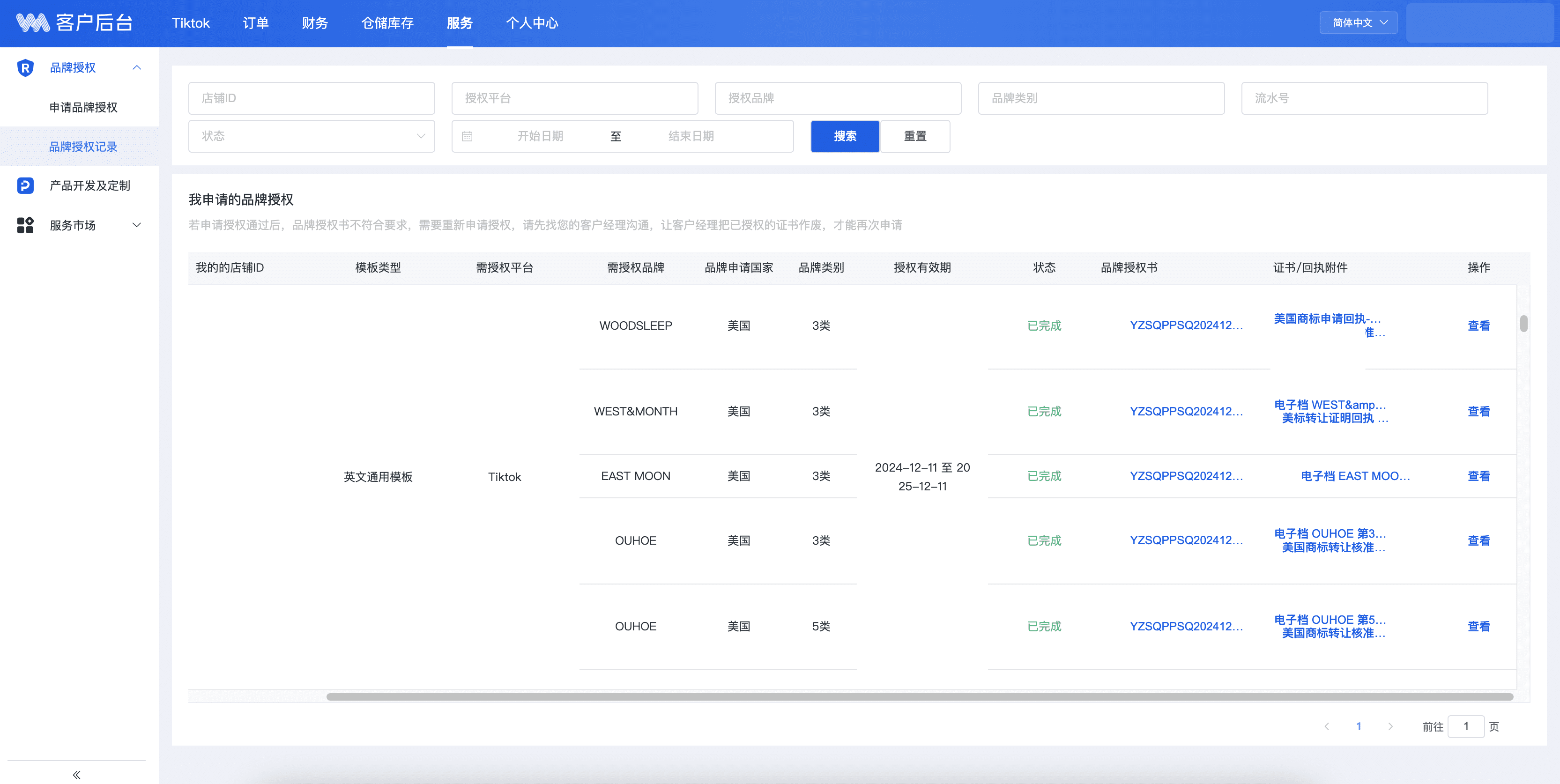Click the 状态 column header
Image resolution: width=1560 pixels, height=784 pixels.
pyautogui.click(x=1044, y=267)
